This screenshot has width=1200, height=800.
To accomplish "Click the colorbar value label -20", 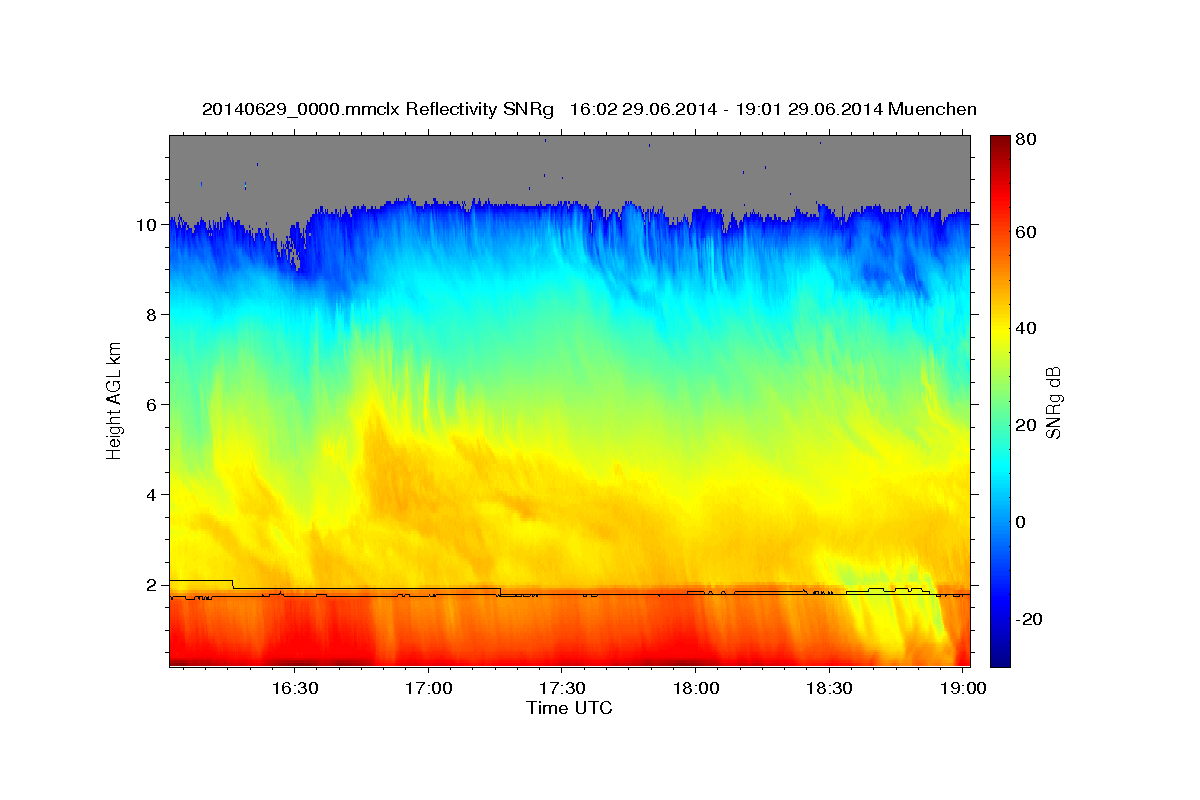I will (x=1029, y=620).
